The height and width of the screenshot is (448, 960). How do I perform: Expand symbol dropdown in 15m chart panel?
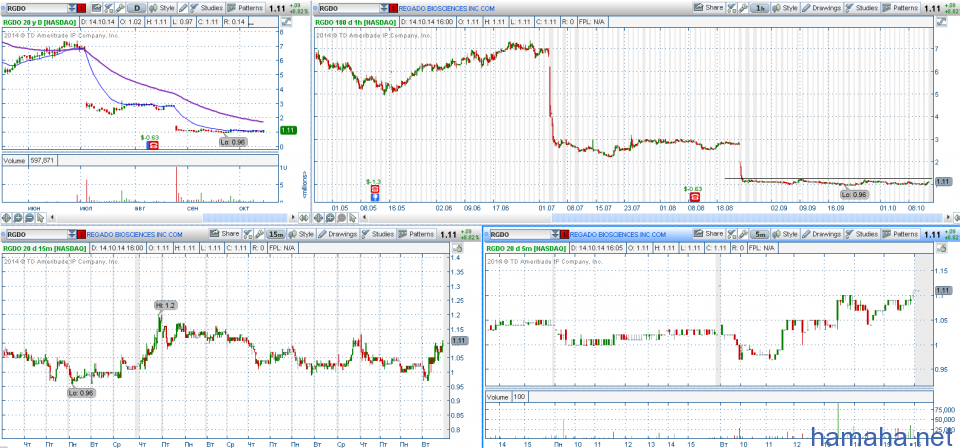point(72,234)
